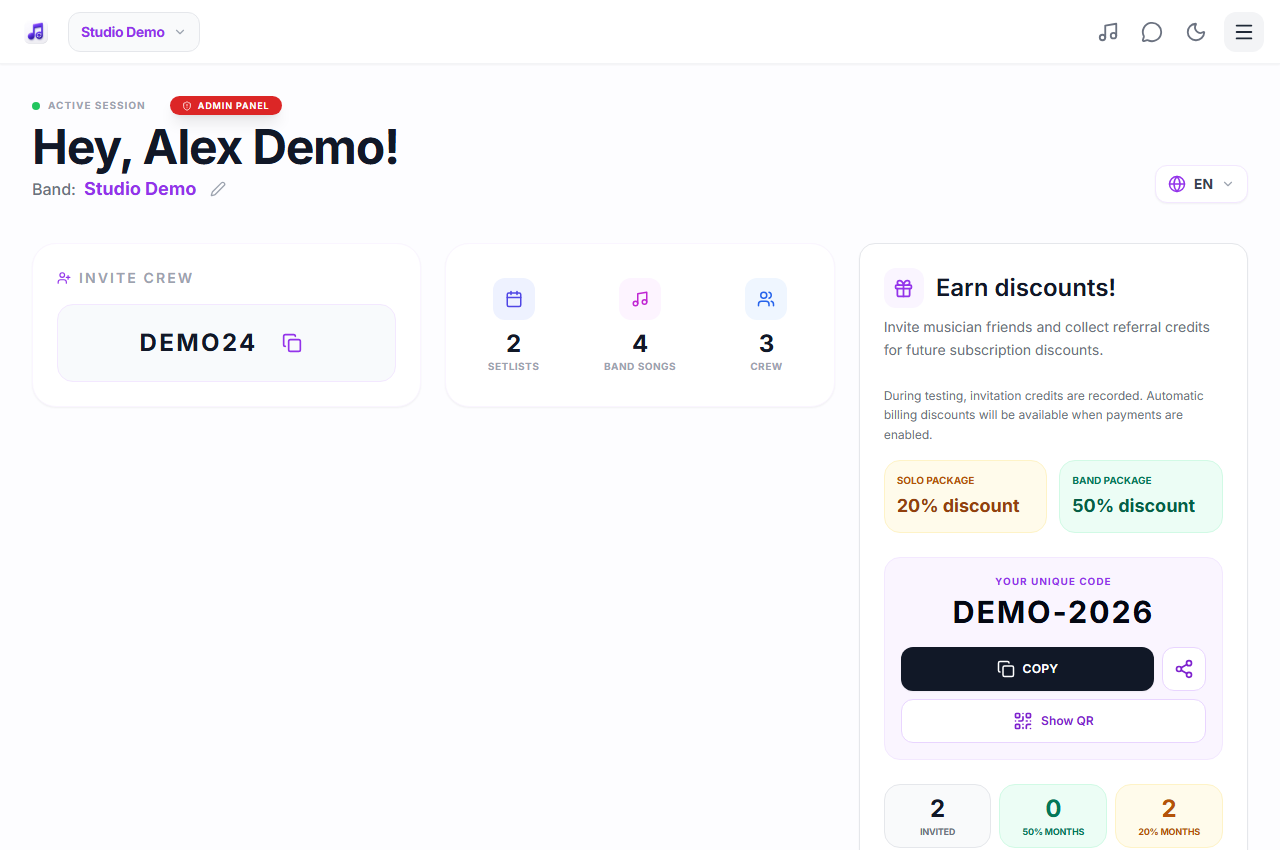Click the Setlists count 2
The width and height of the screenshot is (1280, 850).
point(514,344)
